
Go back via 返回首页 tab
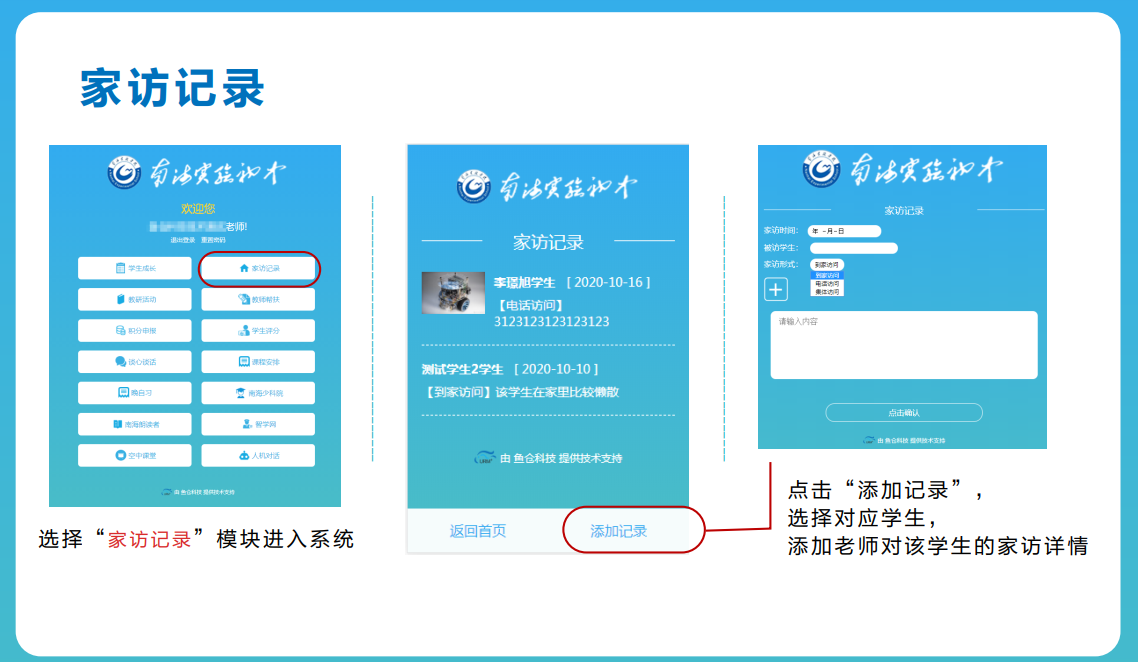[x=478, y=531]
